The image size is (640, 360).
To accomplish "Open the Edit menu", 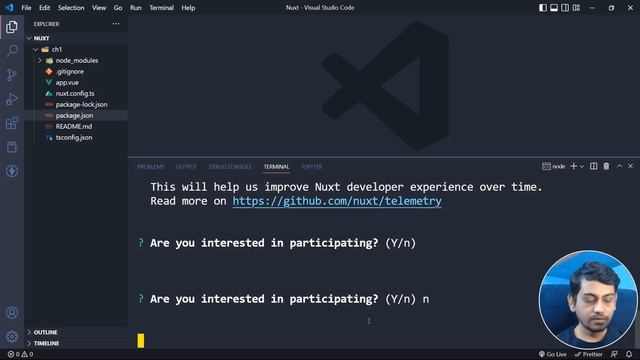I will click(x=44, y=8).
